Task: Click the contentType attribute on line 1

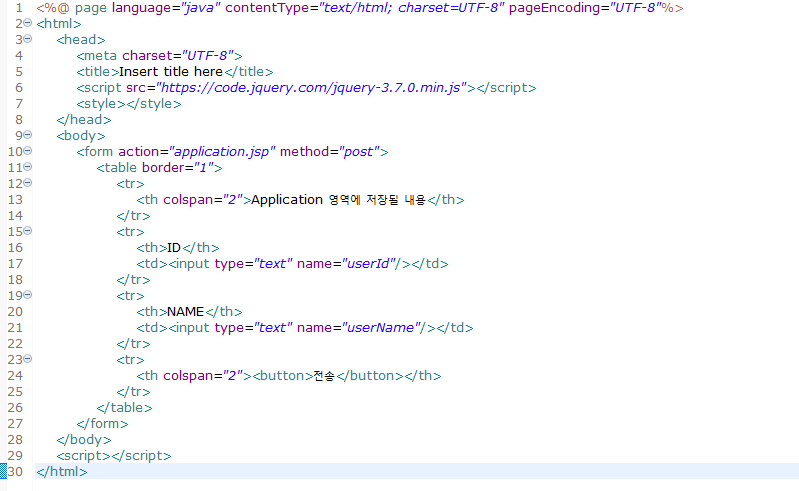Action: coord(365,8)
